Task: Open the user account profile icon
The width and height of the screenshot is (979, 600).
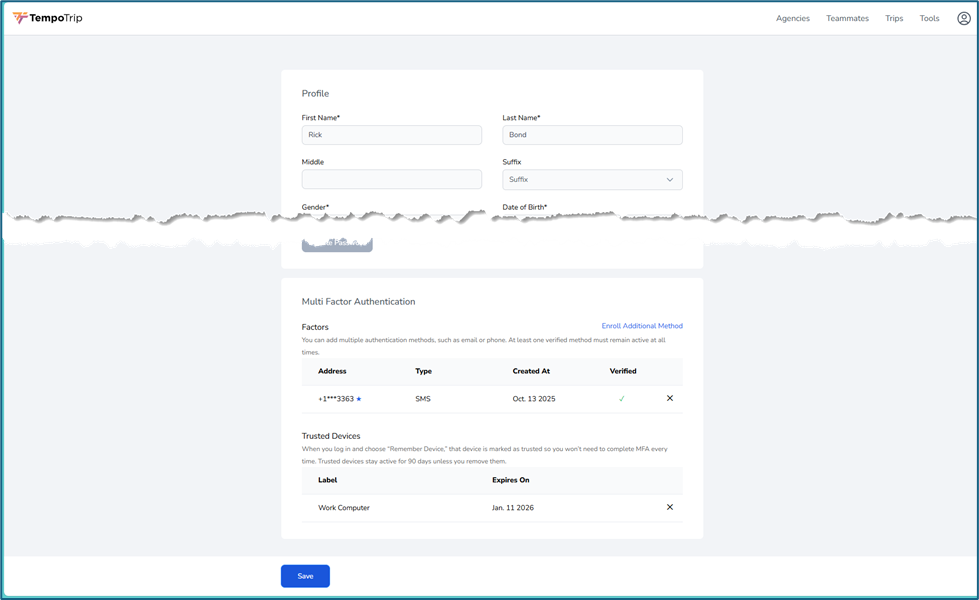Action: click(x=963, y=18)
